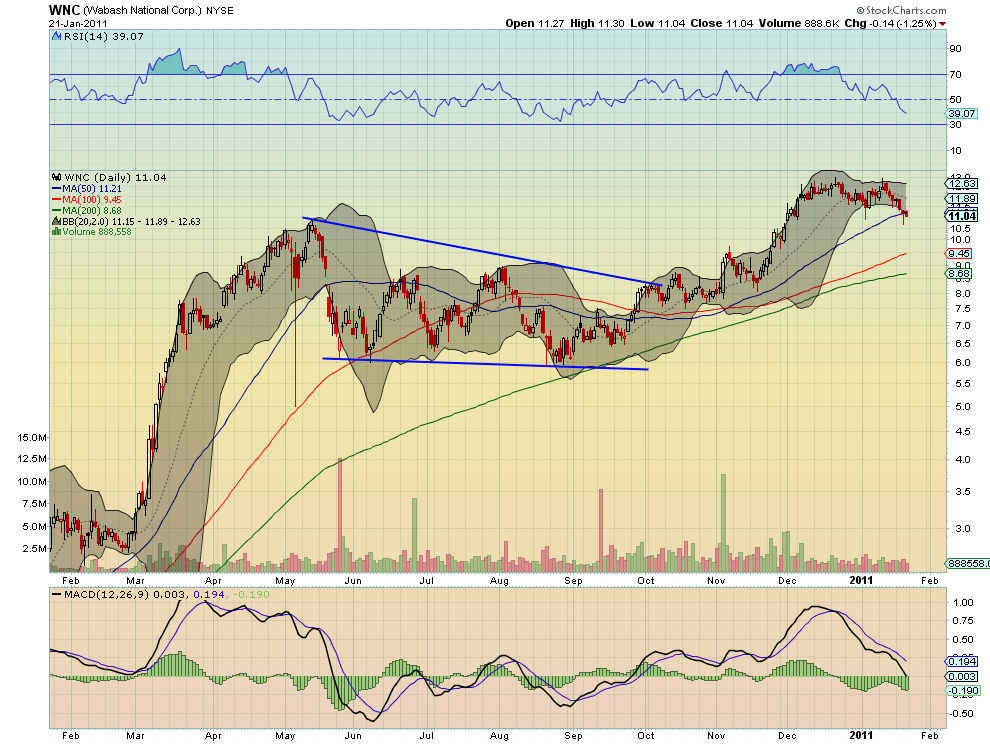Click the MA(100) 9.45 legend entry
The width and height of the screenshot is (990, 744).
[x=92, y=200]
